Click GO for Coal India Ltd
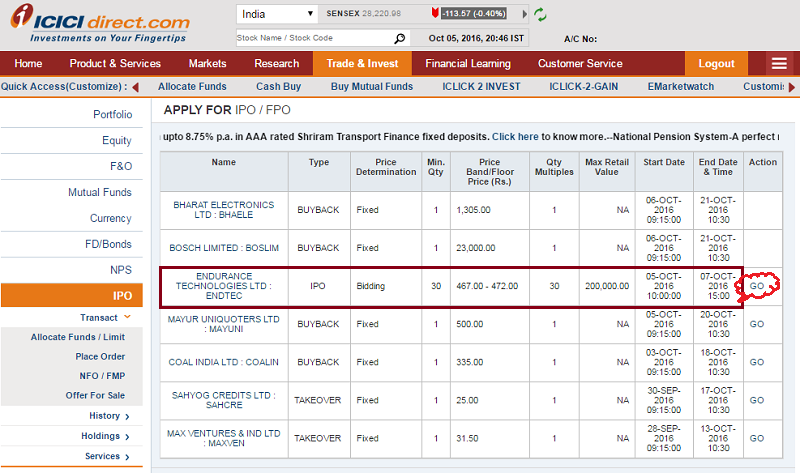 tap(757, 362)
